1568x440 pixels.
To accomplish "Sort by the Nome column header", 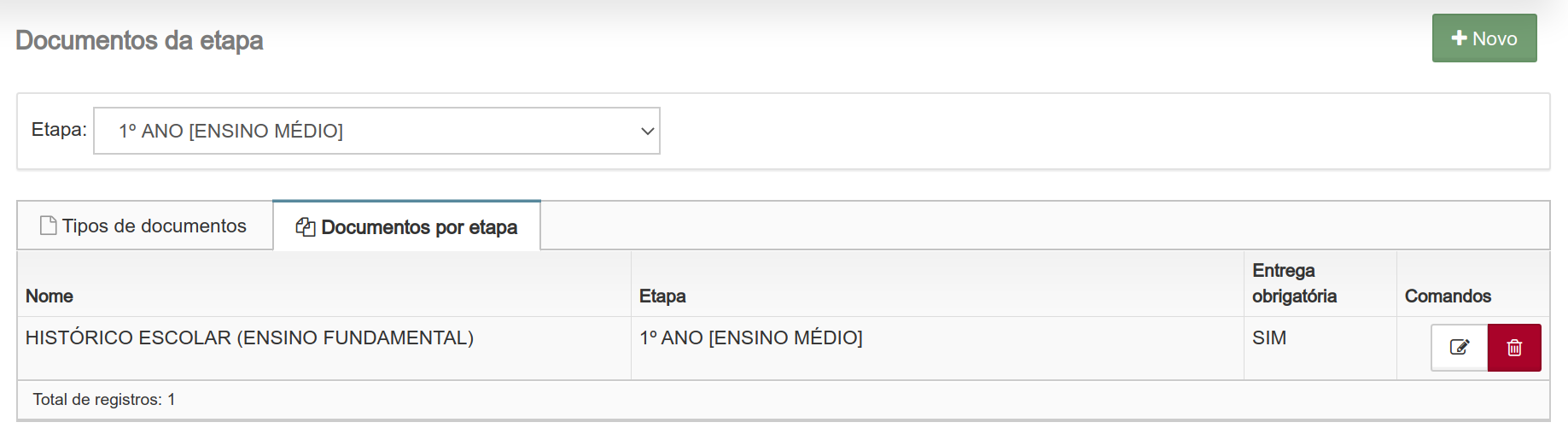I will click(50, 296).
